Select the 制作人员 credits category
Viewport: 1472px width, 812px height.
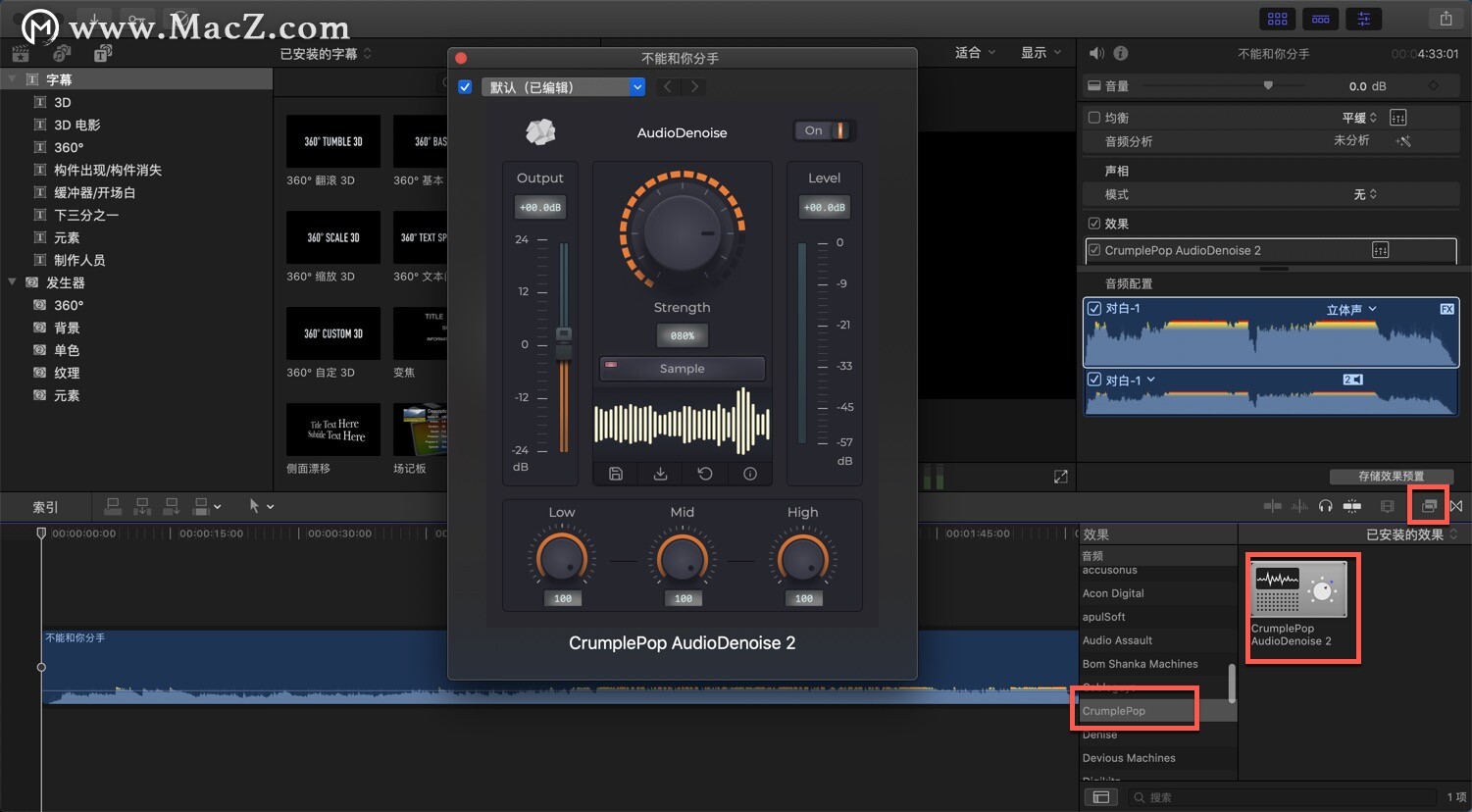click(x=79, y=260)
